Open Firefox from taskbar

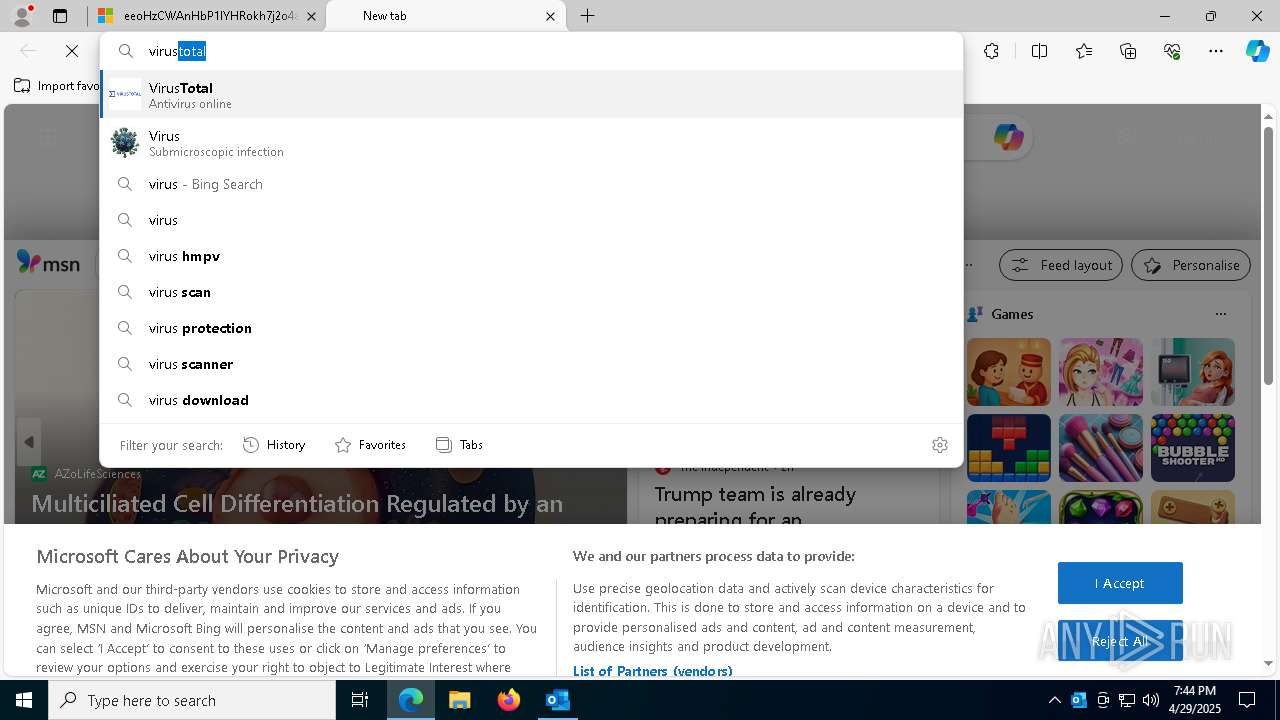(x=508, y=700)
